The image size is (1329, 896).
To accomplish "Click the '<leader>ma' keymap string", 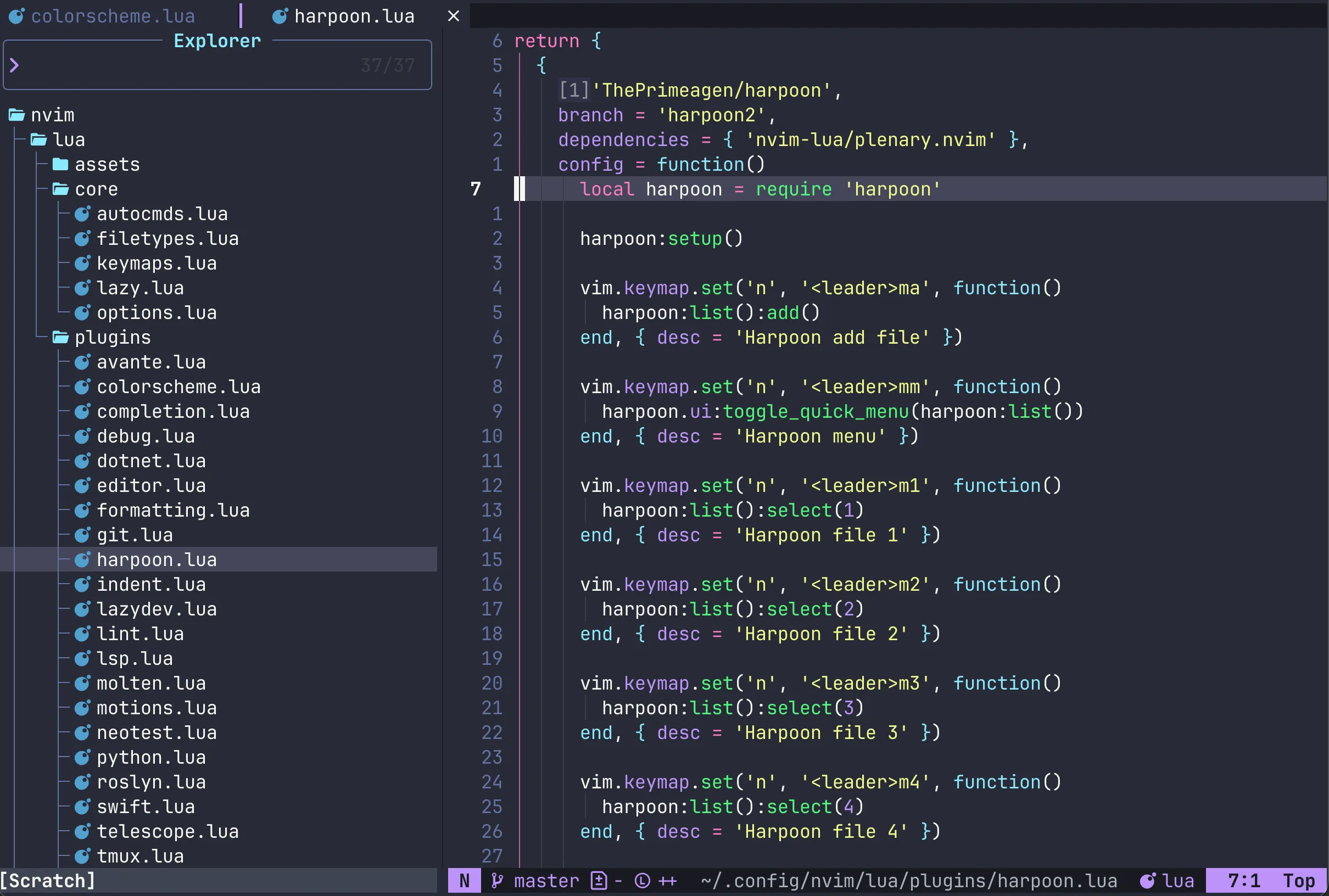I will 865,288.
